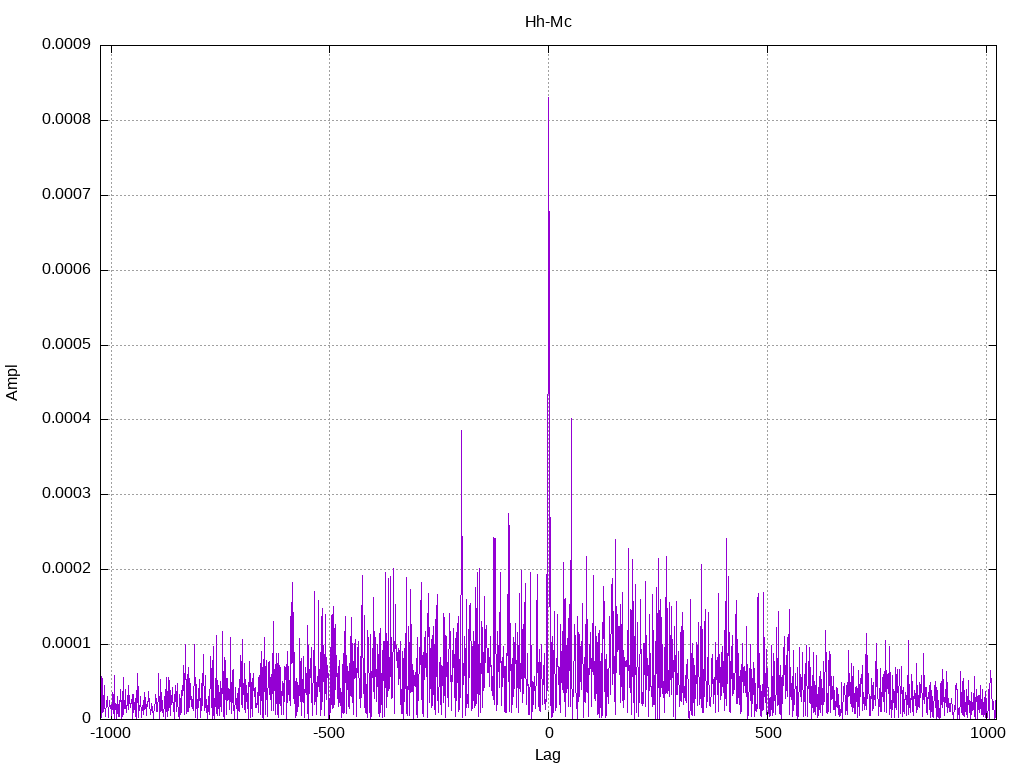
Task: Click the x-axis label "Lag"
Action: click(x=548, y=755)
